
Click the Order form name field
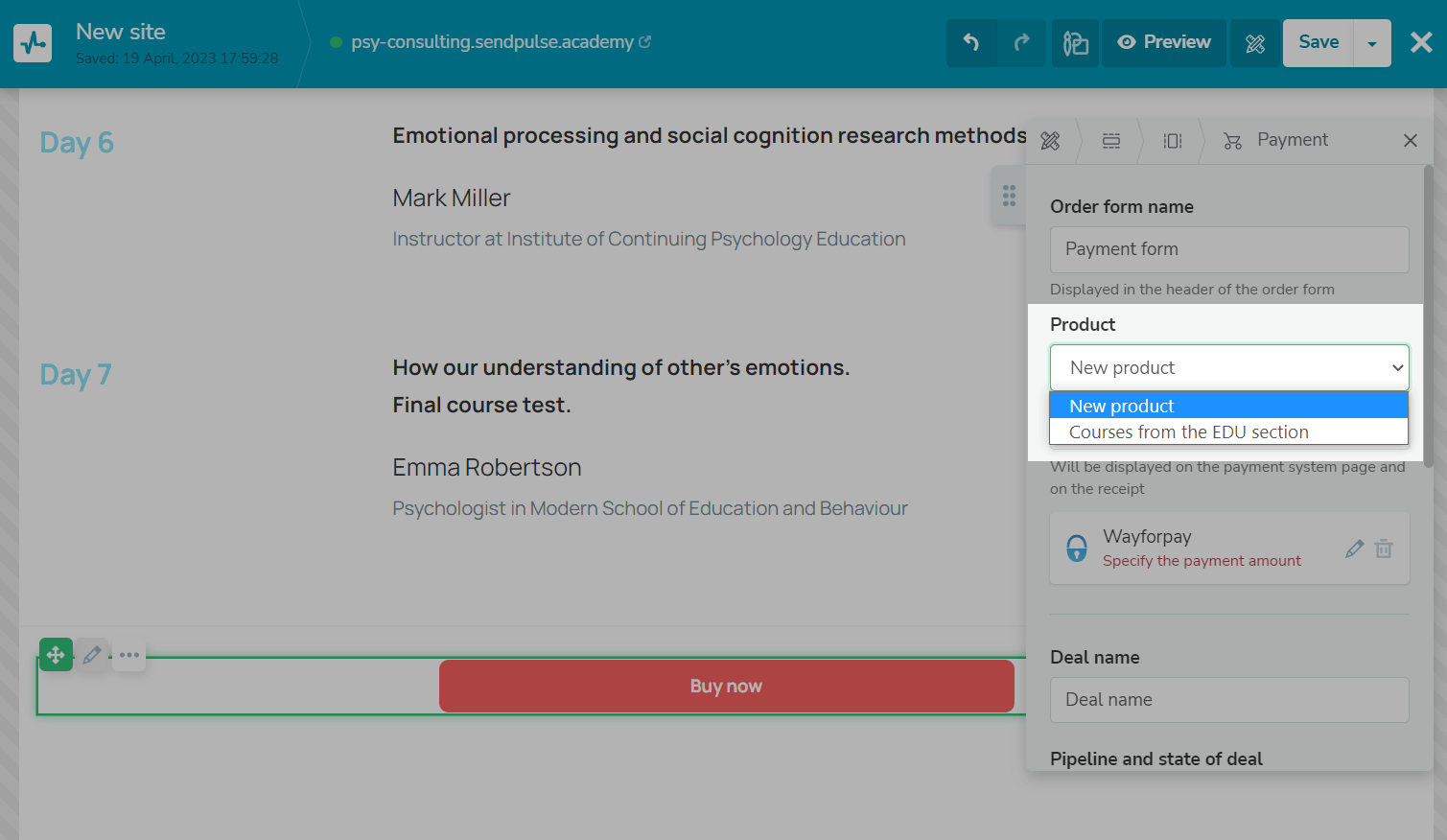[x=1229, y=249]
